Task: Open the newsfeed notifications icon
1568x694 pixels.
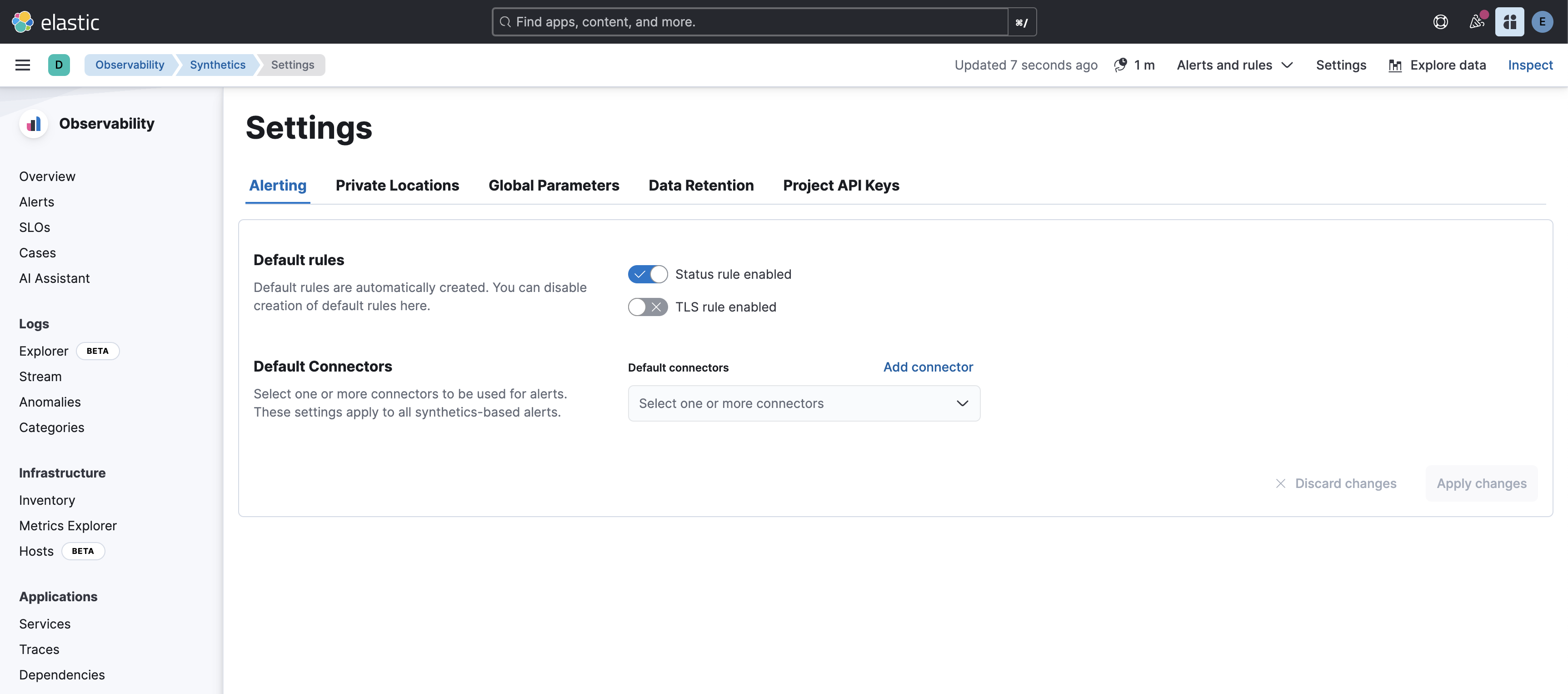Action: click(x=1476, y=22)
